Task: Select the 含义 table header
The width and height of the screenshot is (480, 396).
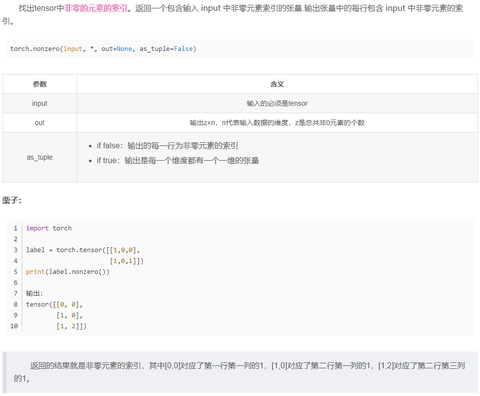Action: [277, 84]
